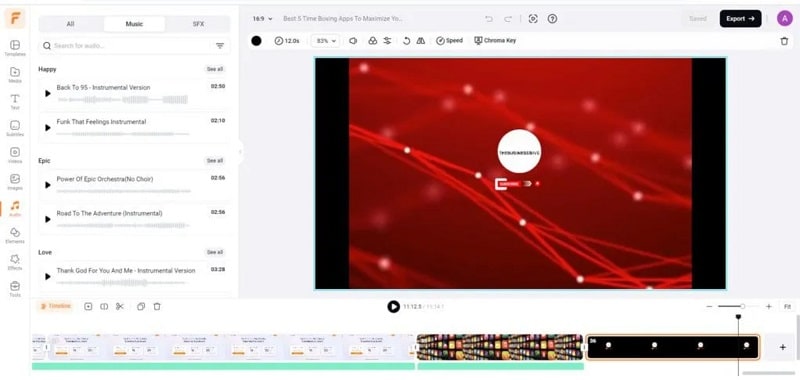Open the Videos sidebar panel
The width and height of the screenshot is (800, 380).
[15, 155]
